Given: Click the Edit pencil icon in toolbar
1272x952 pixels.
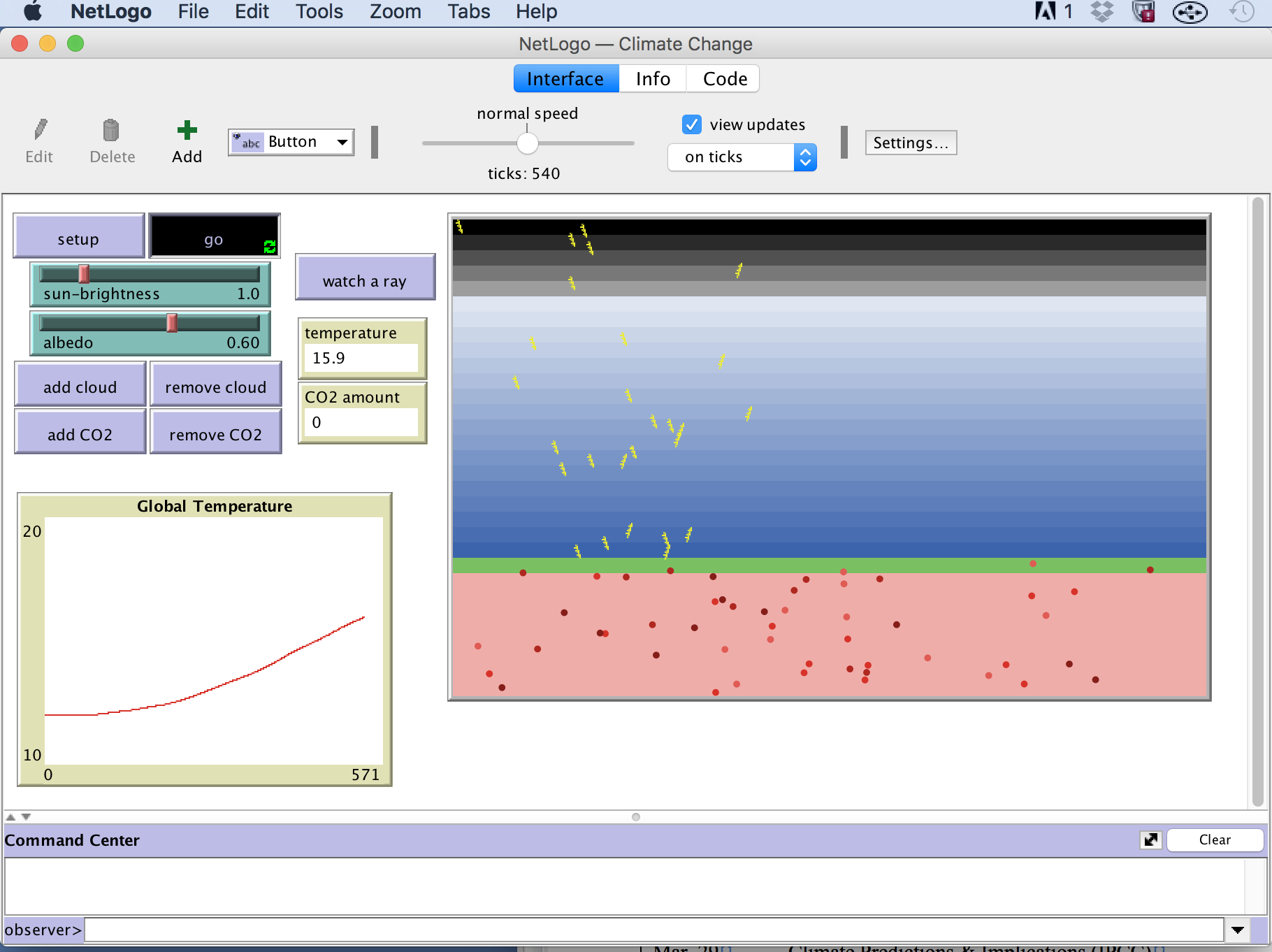Looking at the screenshot, I should tap(41, 130).
